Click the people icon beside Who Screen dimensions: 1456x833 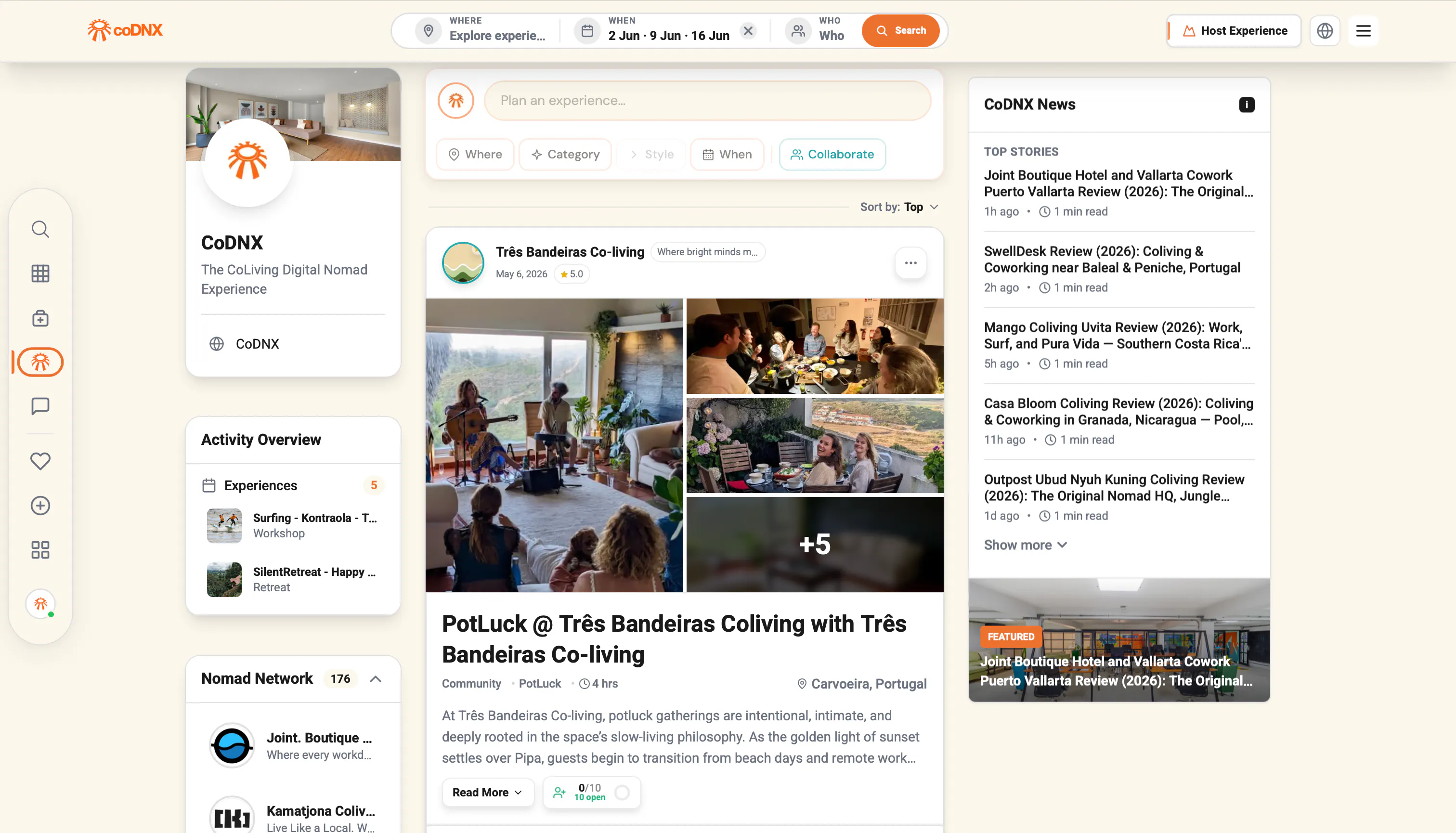click(797, 31)
